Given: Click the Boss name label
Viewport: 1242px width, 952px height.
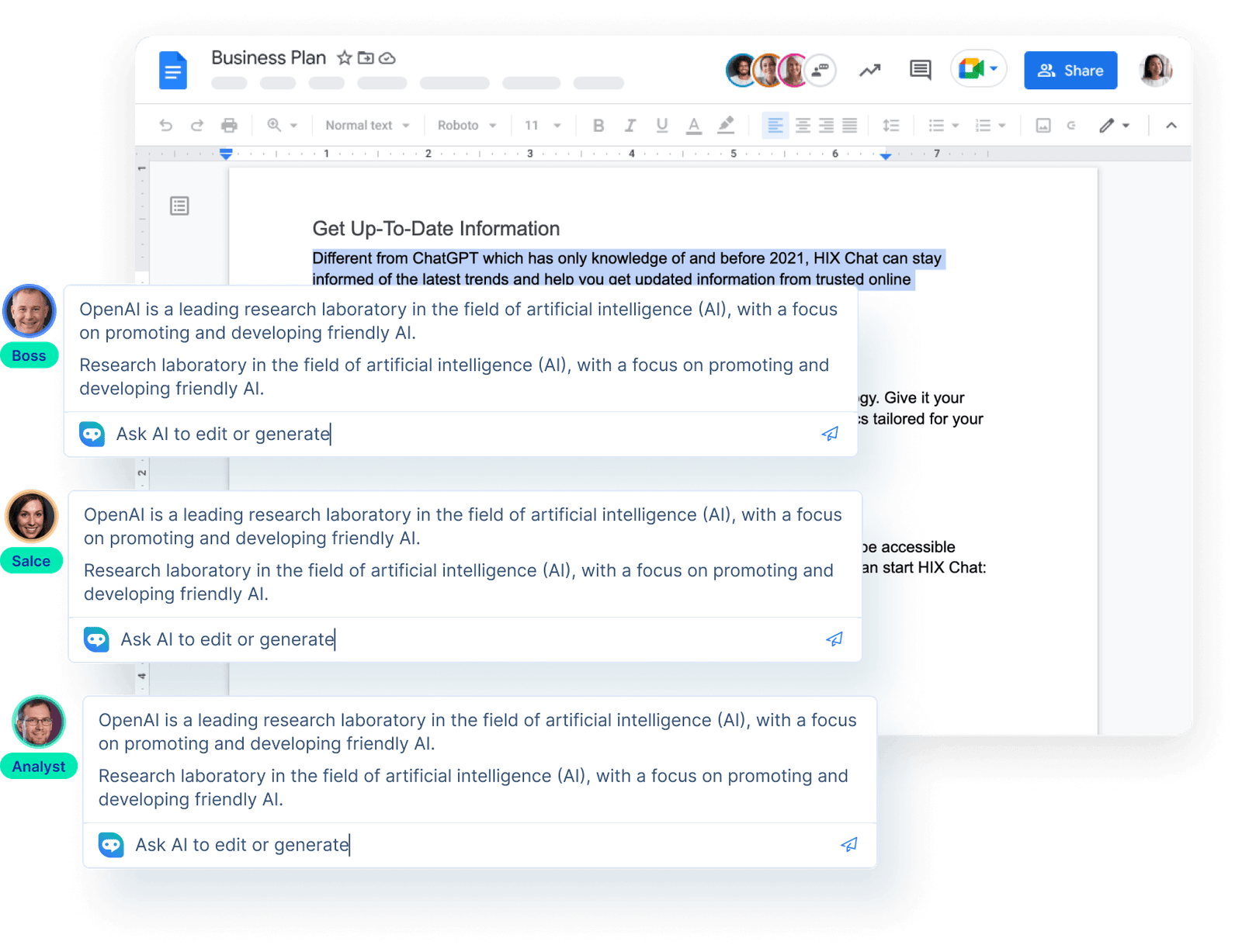Looking at the screenshot, I should tap(29, 355).
